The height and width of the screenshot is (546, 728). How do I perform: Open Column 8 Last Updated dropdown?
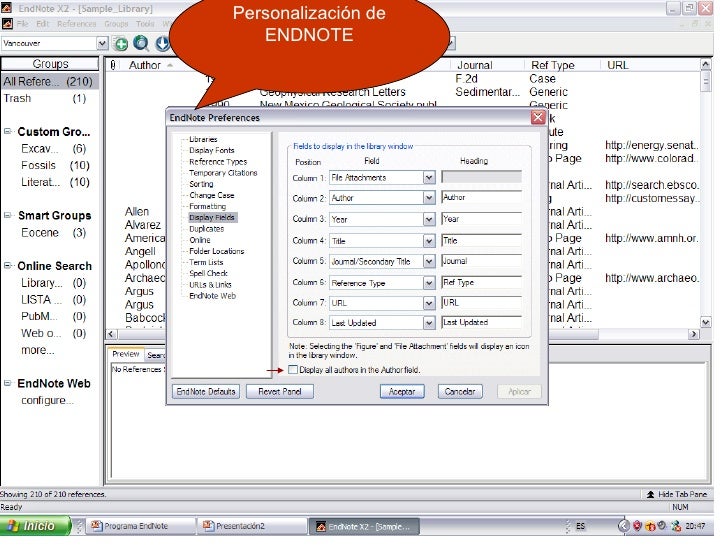click(429, 323)
